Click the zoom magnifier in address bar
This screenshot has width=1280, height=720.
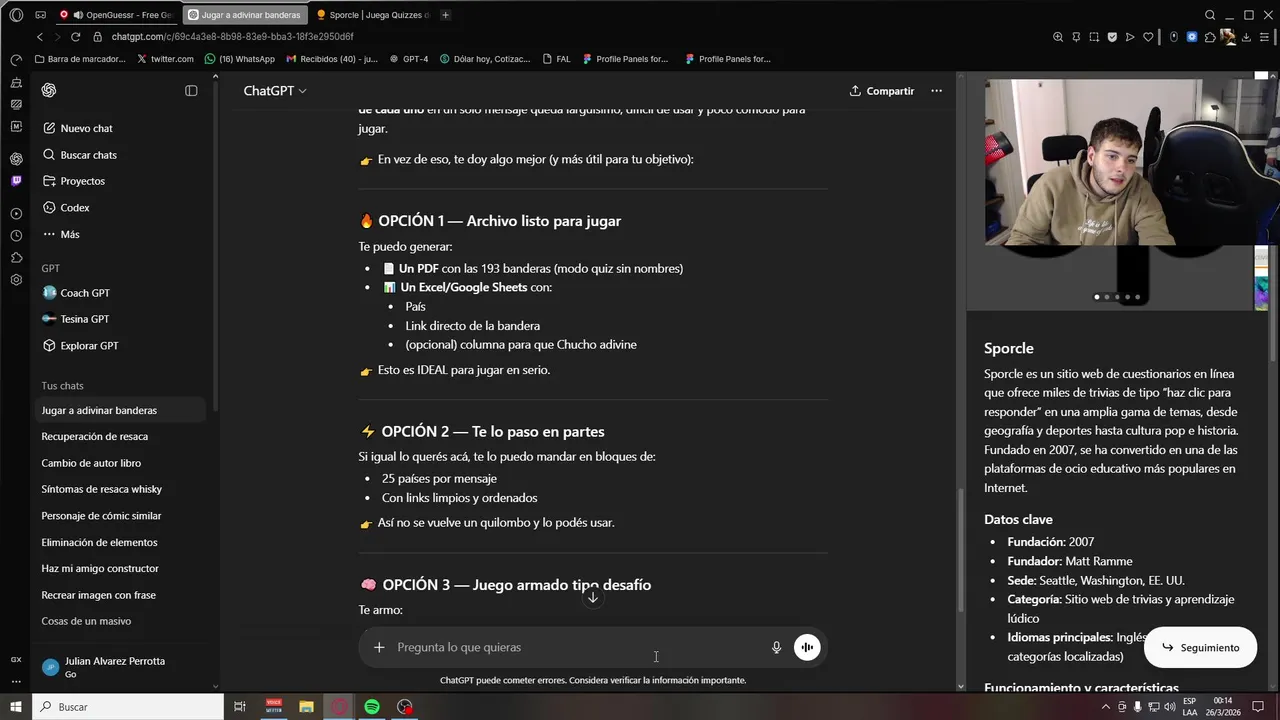(x=1058, y=37)
